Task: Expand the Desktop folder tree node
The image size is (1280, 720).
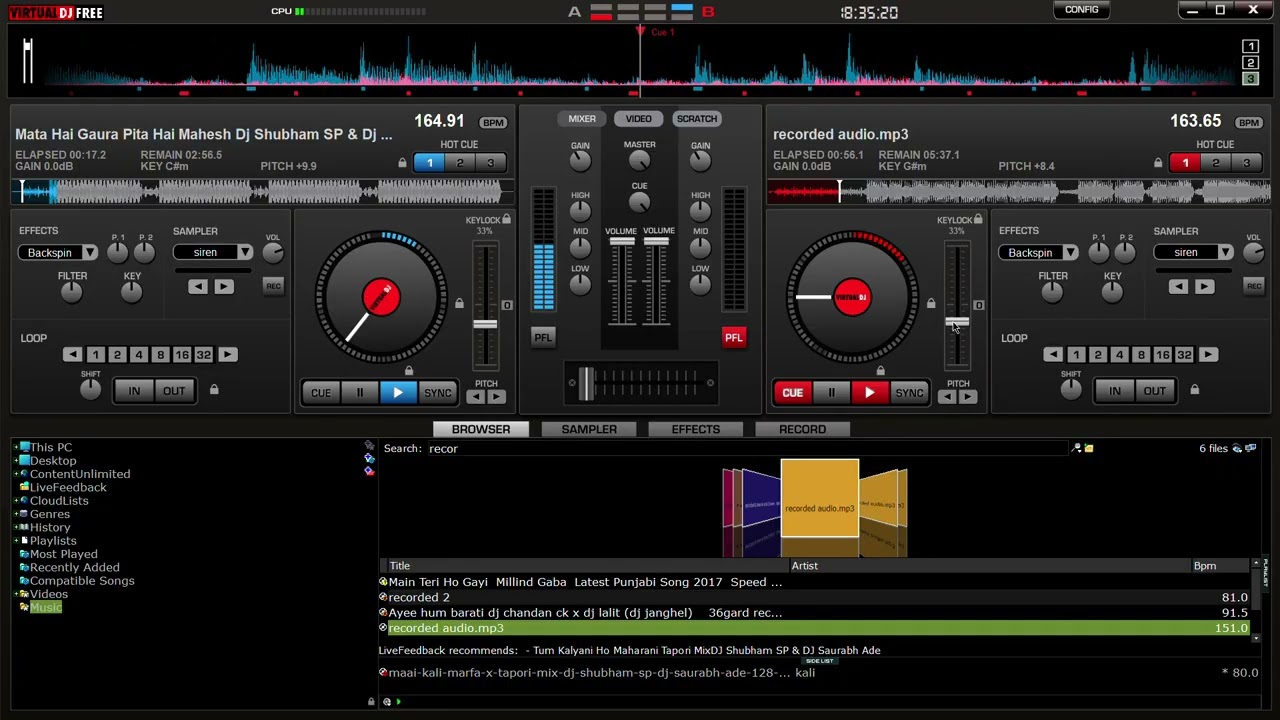Action: click(x=17, y=461)
